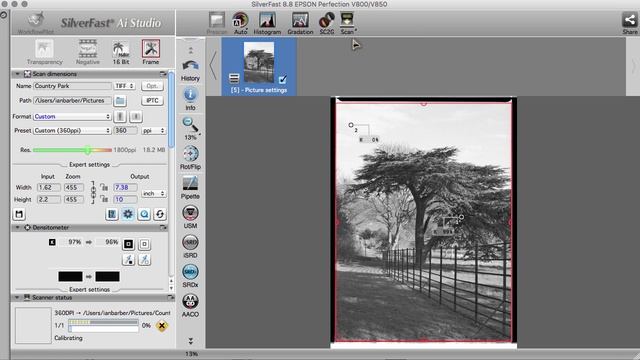Reset the scan dimensions
640x360 pixels.
click(160, 214)
